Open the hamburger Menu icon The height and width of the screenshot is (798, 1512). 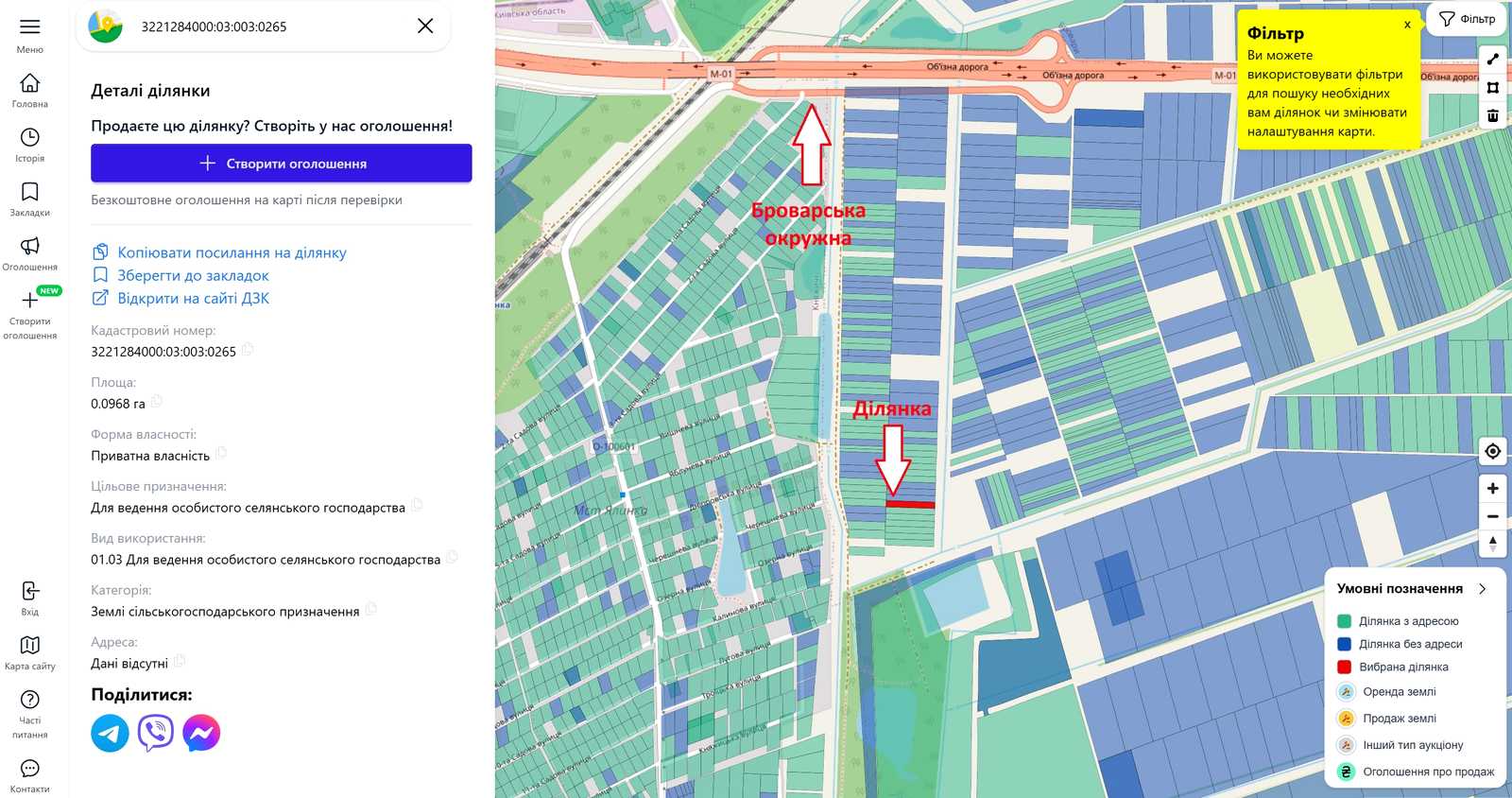30,26
